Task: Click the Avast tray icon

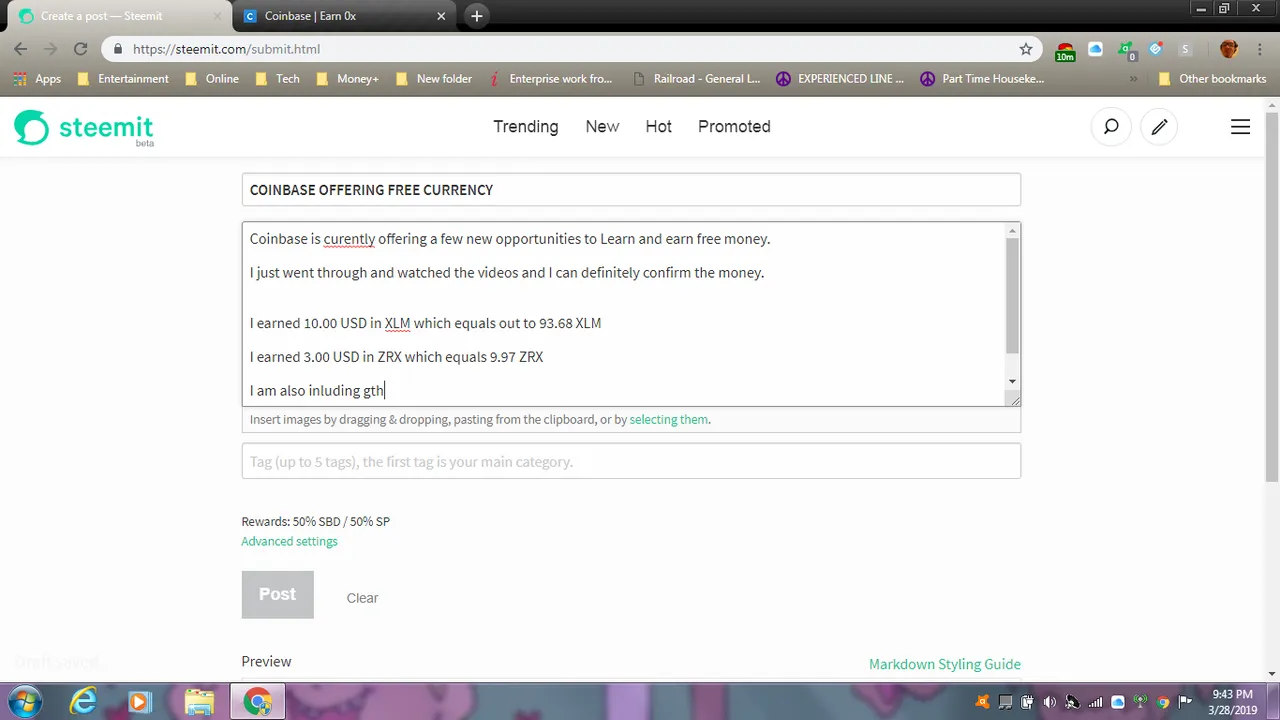Action: (x=983, y=702)
